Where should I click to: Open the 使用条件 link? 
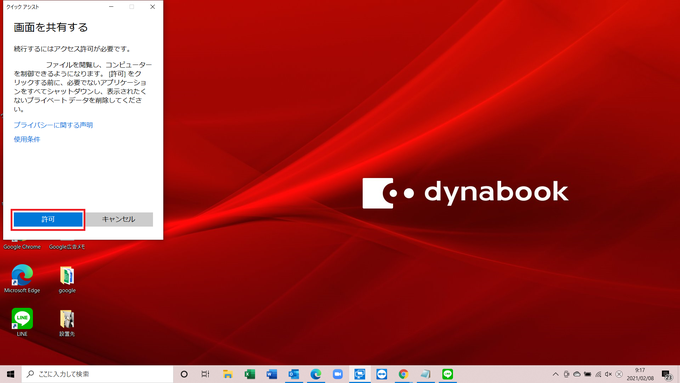pos(27,139)
